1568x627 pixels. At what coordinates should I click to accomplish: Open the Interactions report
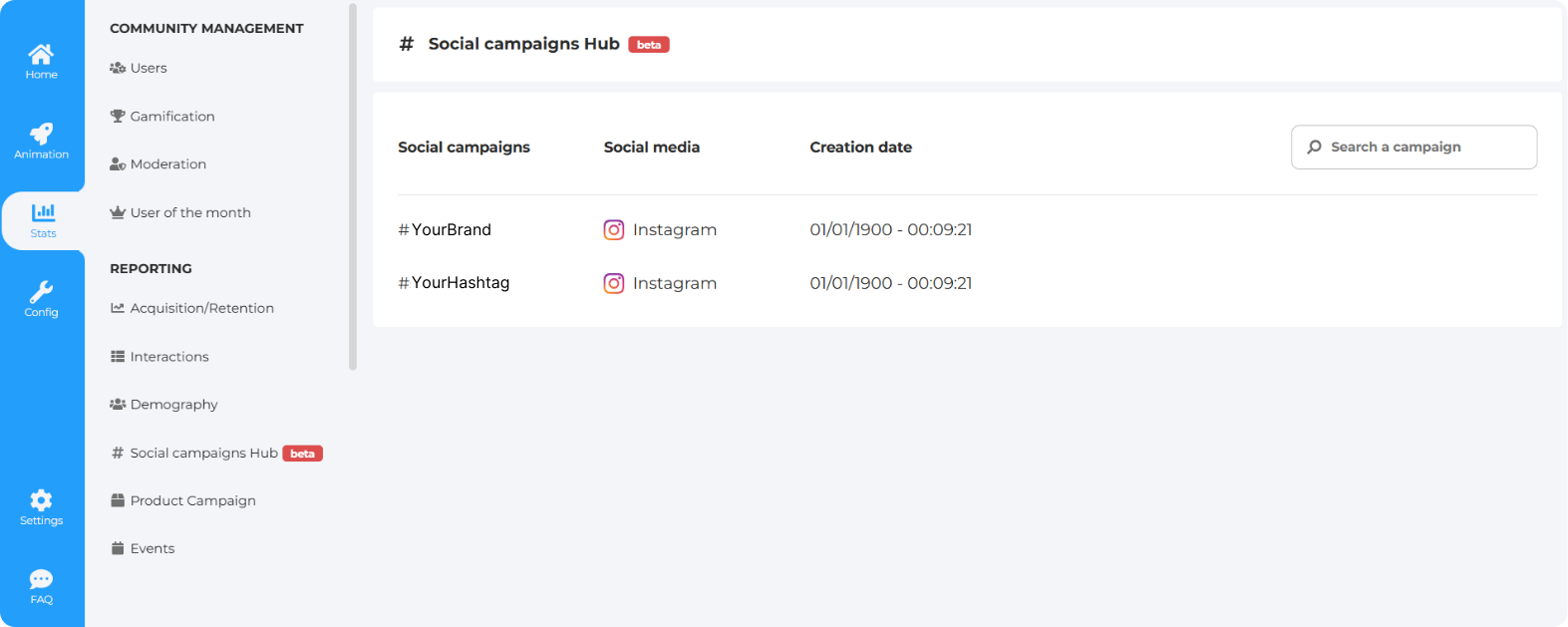169,357
